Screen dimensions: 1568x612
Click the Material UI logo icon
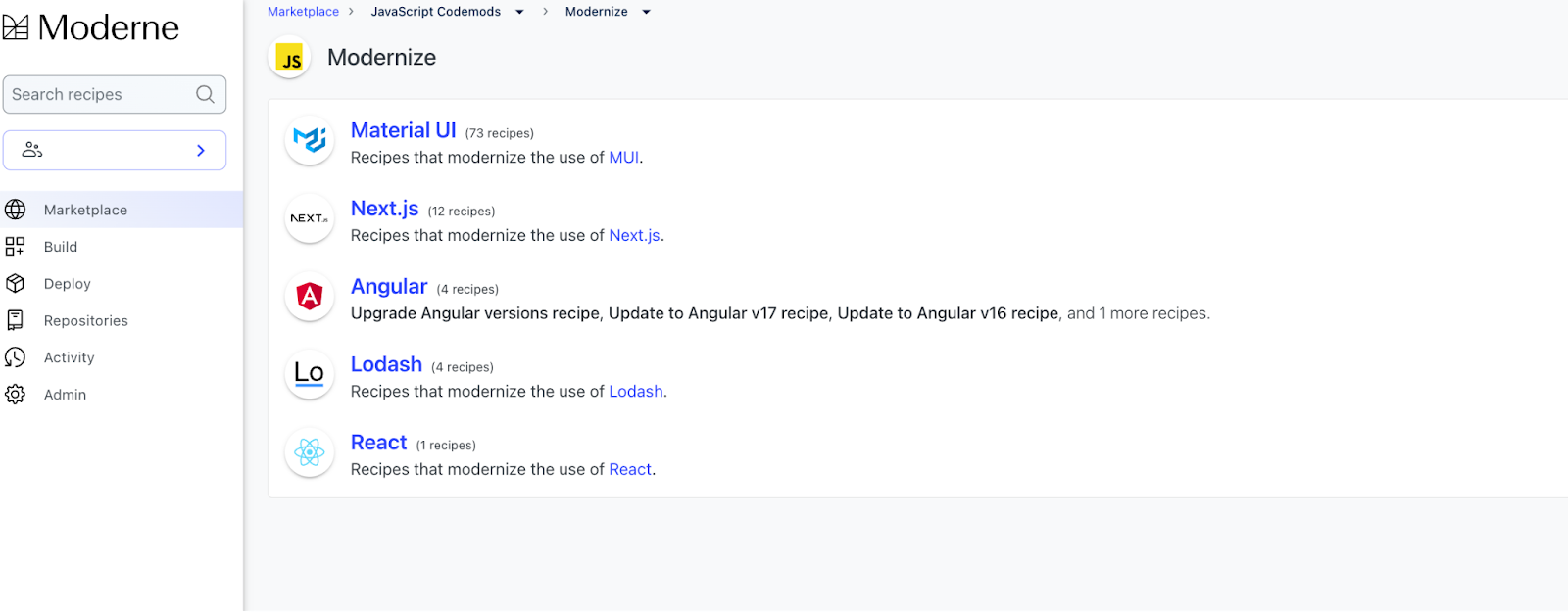310,140
